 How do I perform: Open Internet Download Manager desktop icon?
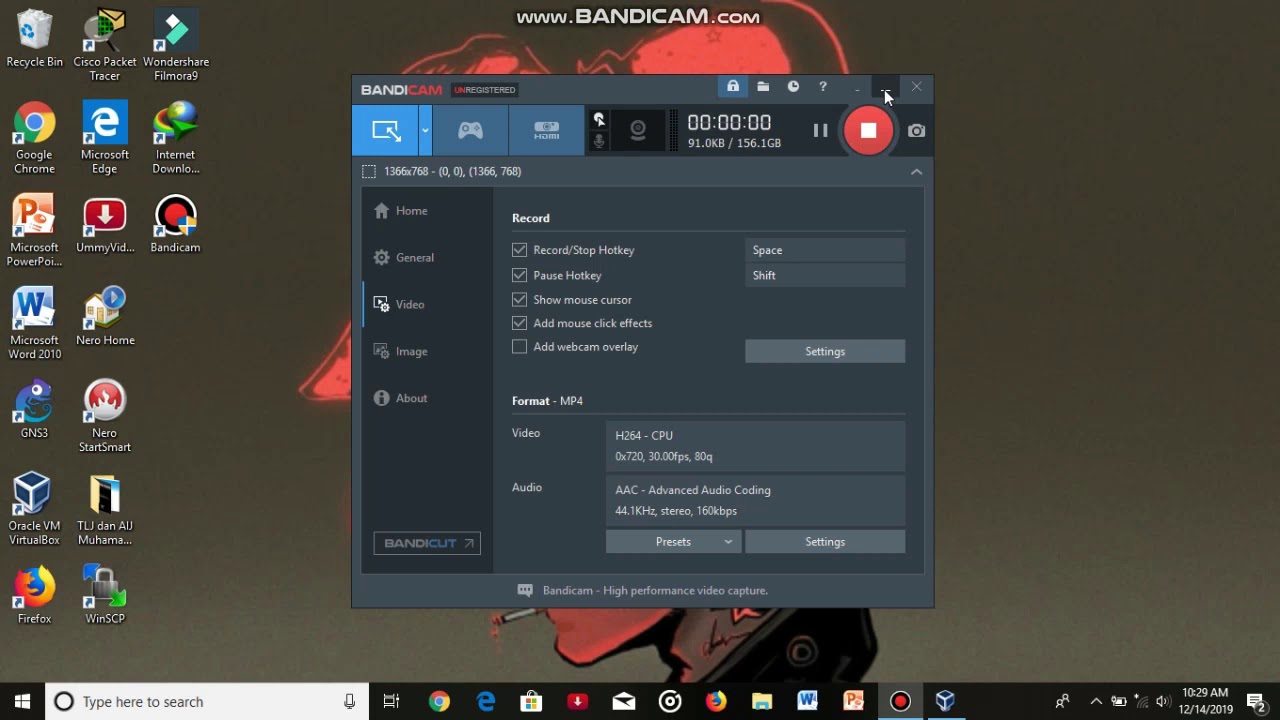(176, 139)
